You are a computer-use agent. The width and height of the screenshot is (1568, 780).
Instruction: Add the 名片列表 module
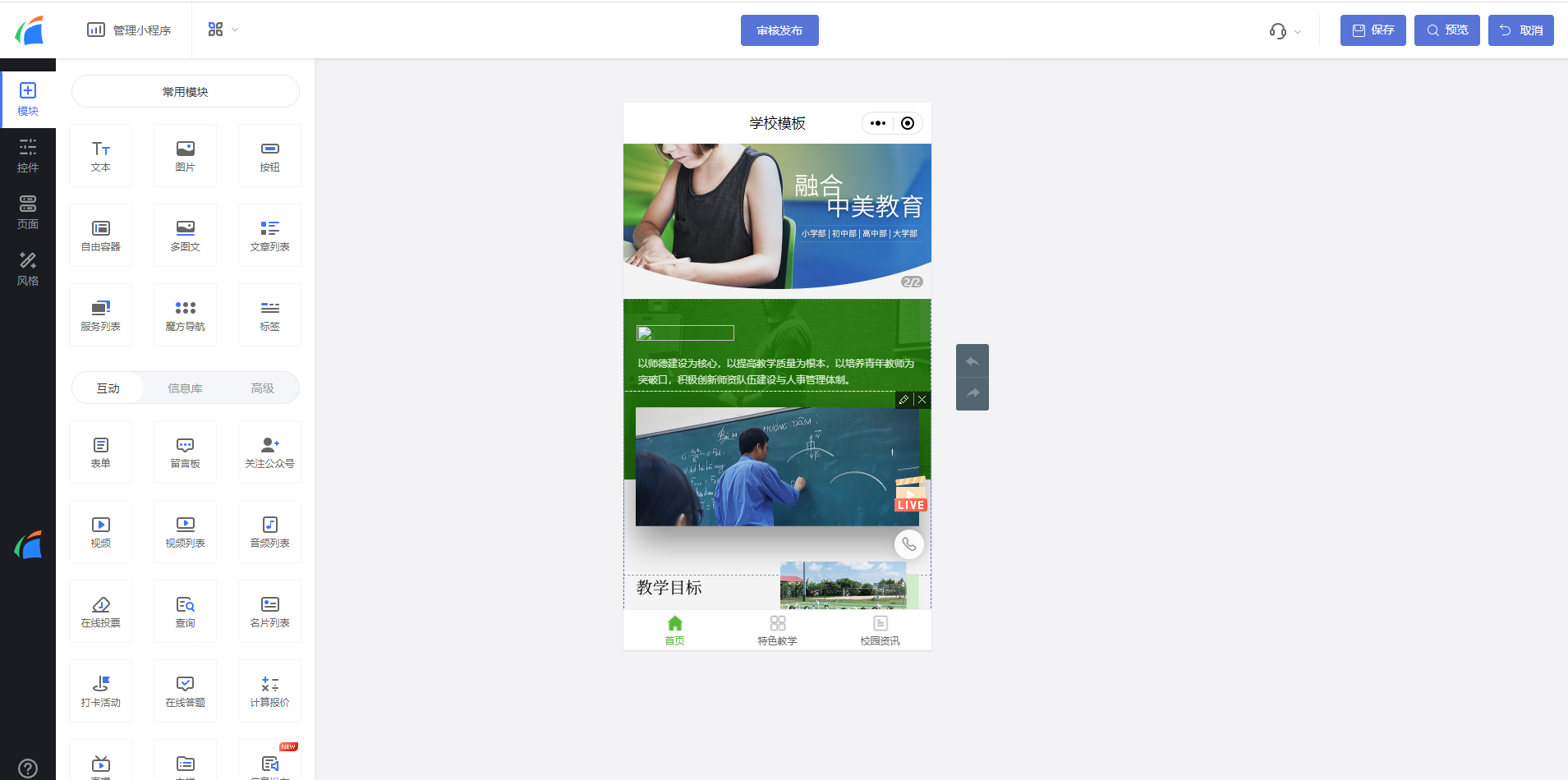click(x=270, y=612)
